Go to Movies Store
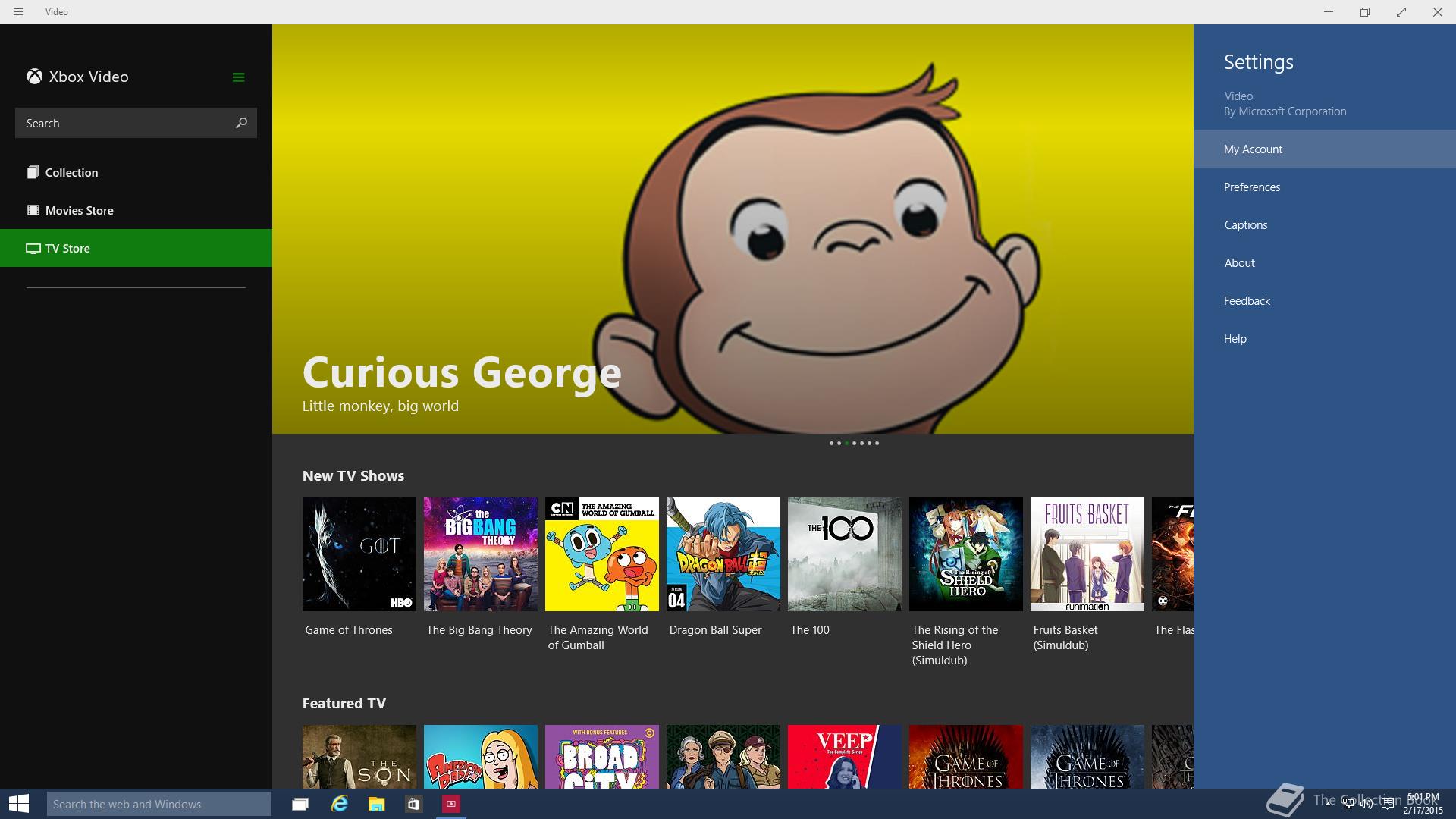Viewport: 1456px width, 819px height. (x=136, y=210)
